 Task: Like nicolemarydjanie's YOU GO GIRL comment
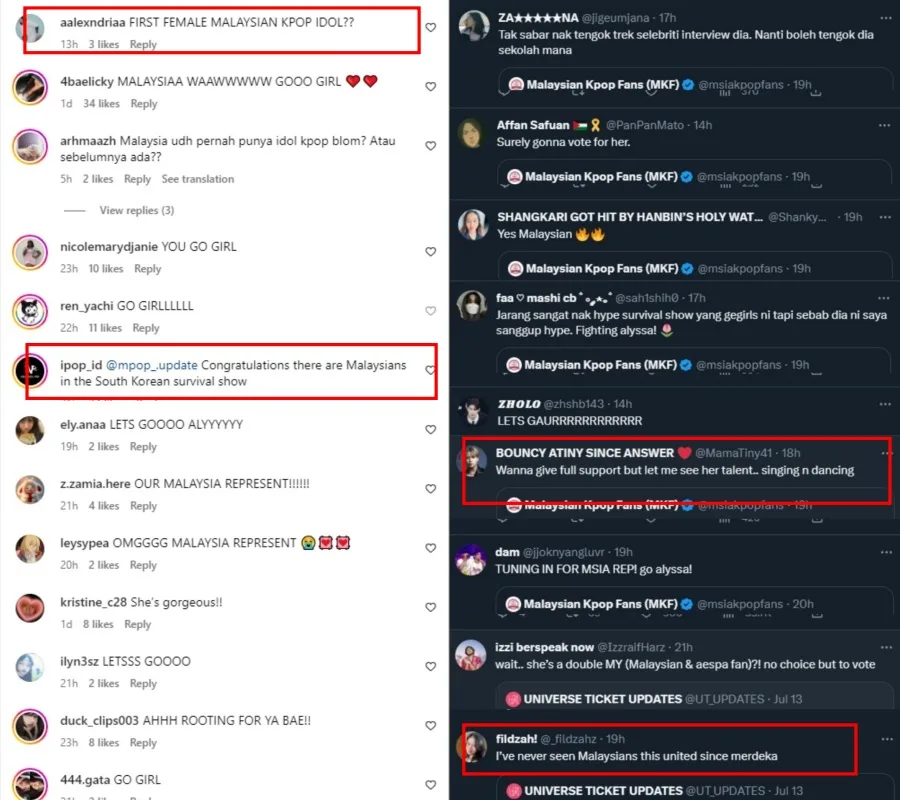pos(431,252)
